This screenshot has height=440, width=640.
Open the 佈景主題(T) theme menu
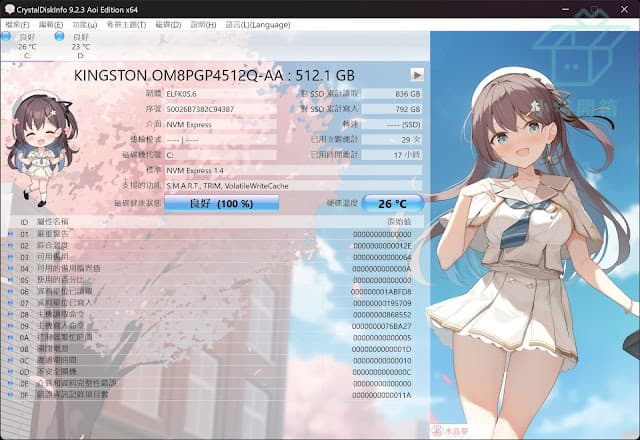pos(126,25)
